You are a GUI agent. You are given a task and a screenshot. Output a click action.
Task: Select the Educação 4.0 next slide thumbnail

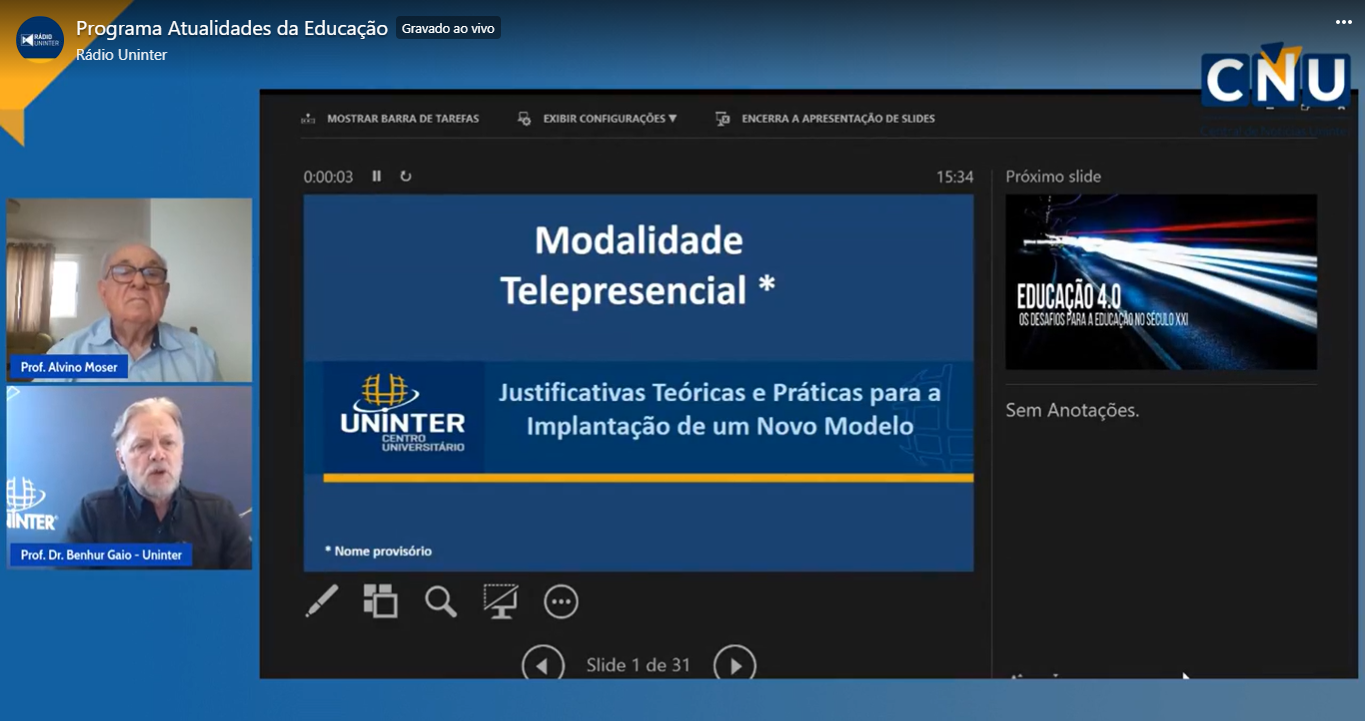pos(1161,282)
